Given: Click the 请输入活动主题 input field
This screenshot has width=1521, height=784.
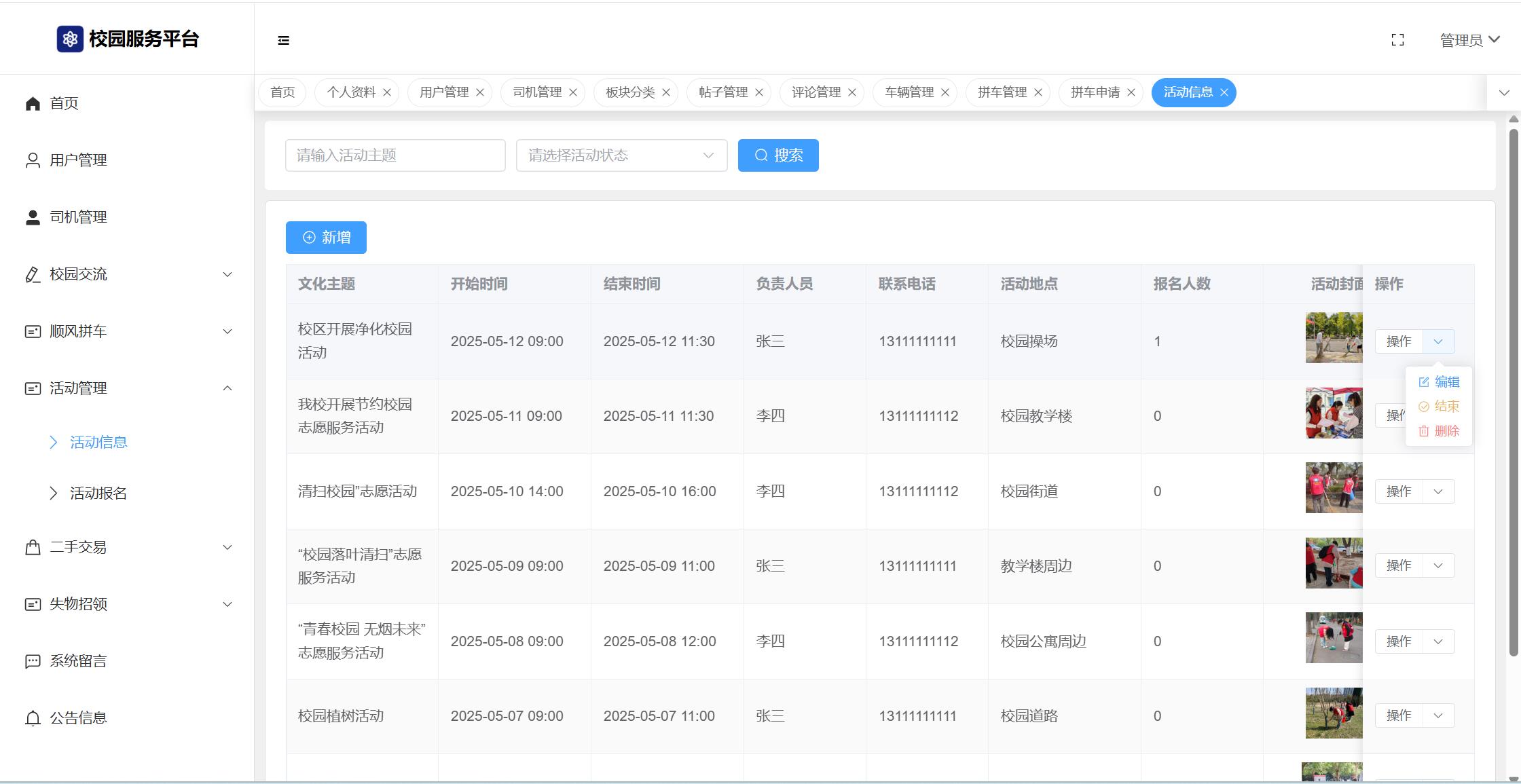Looking at the screenshot, I should click(395, 155).
